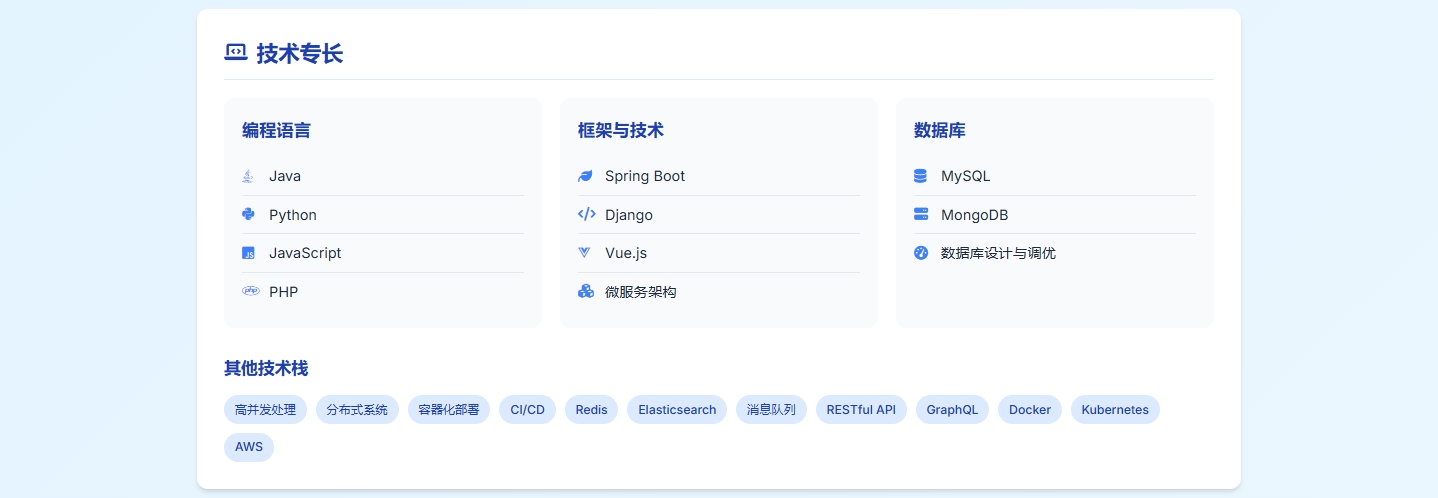Viewport: 1438px width, 498px height.
Task: Click the gauge icon beside 数据库设计与调优
Action: pos(921,253)
